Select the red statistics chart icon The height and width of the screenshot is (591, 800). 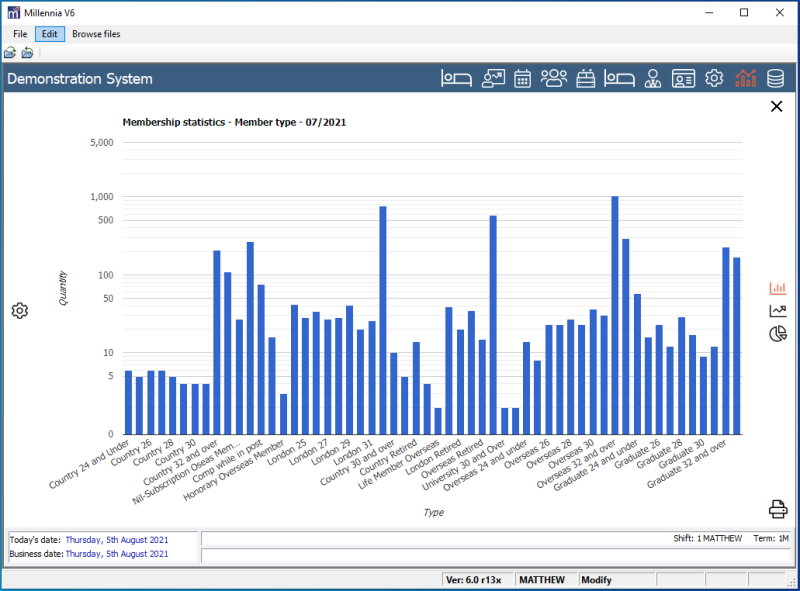[x=745, y=78]
